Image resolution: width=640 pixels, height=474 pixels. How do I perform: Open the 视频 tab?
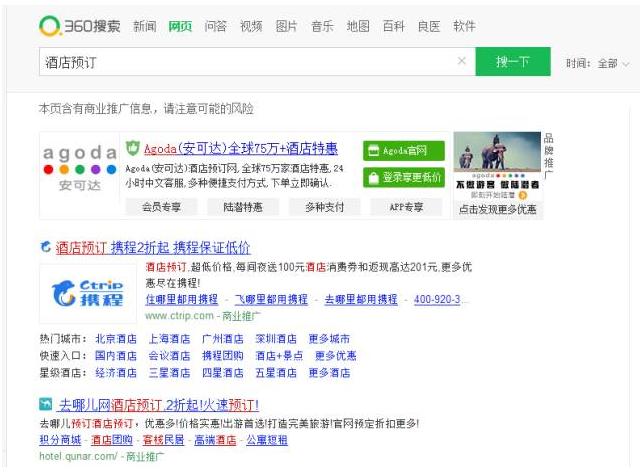(x=251, y=27)
